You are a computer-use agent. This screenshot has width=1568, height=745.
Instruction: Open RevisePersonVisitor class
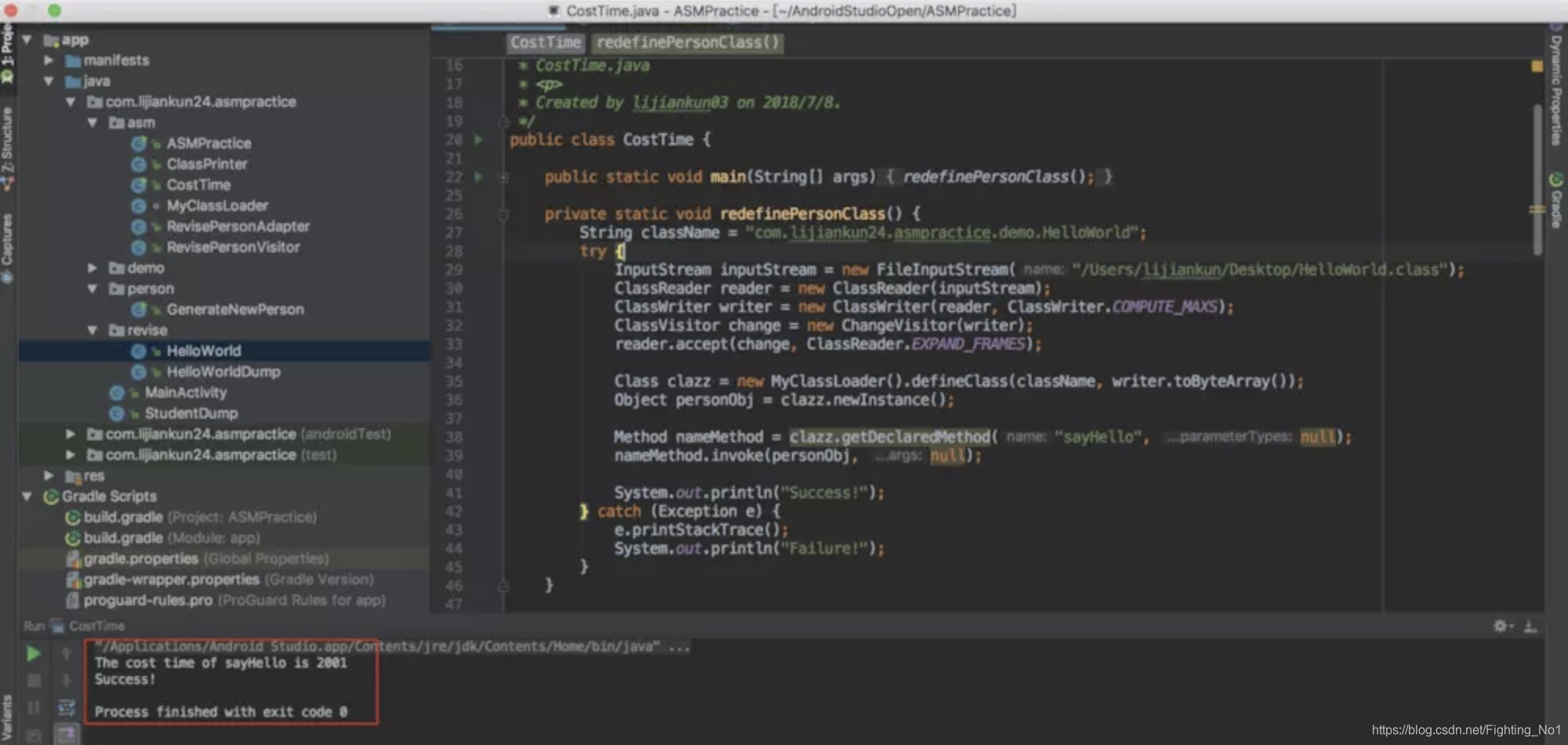[233, 247]
